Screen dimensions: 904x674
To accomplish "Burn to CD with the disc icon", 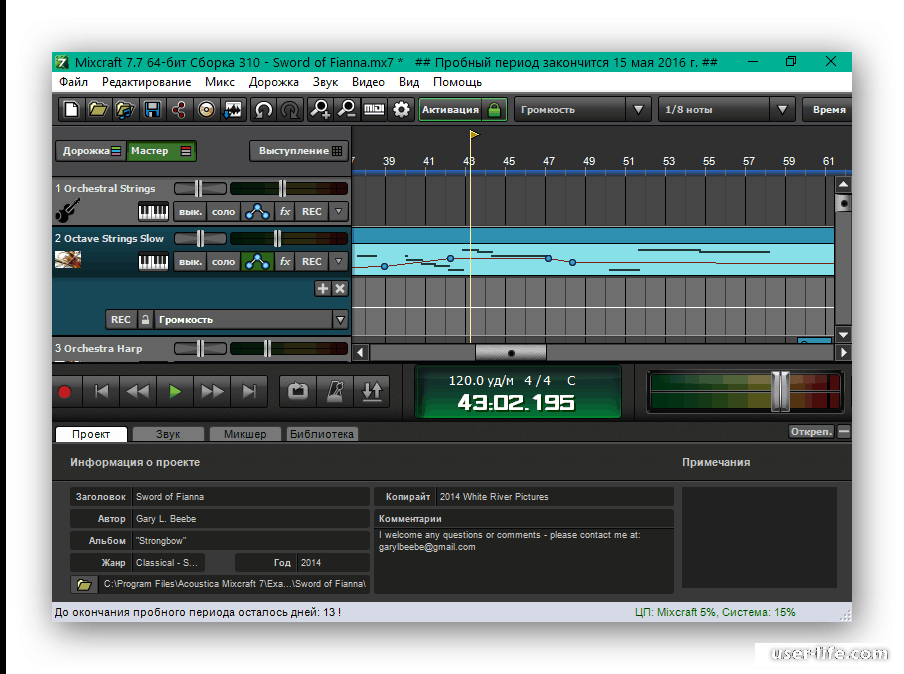I will coord(206,109).
